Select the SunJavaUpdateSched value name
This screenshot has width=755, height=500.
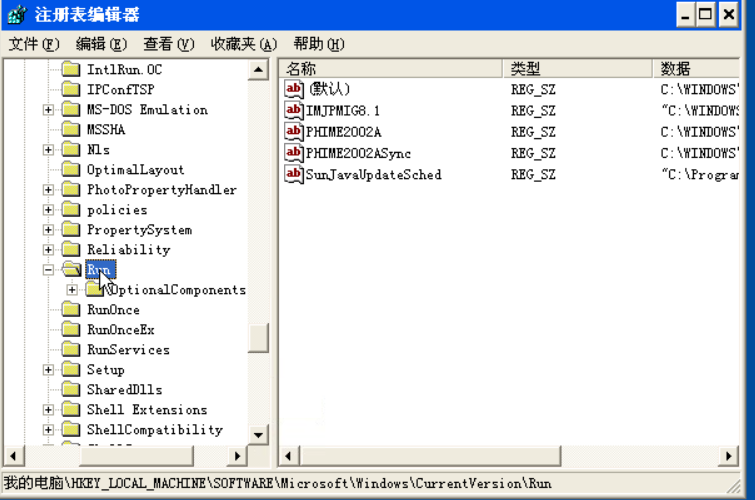click(x=374, y=174)
